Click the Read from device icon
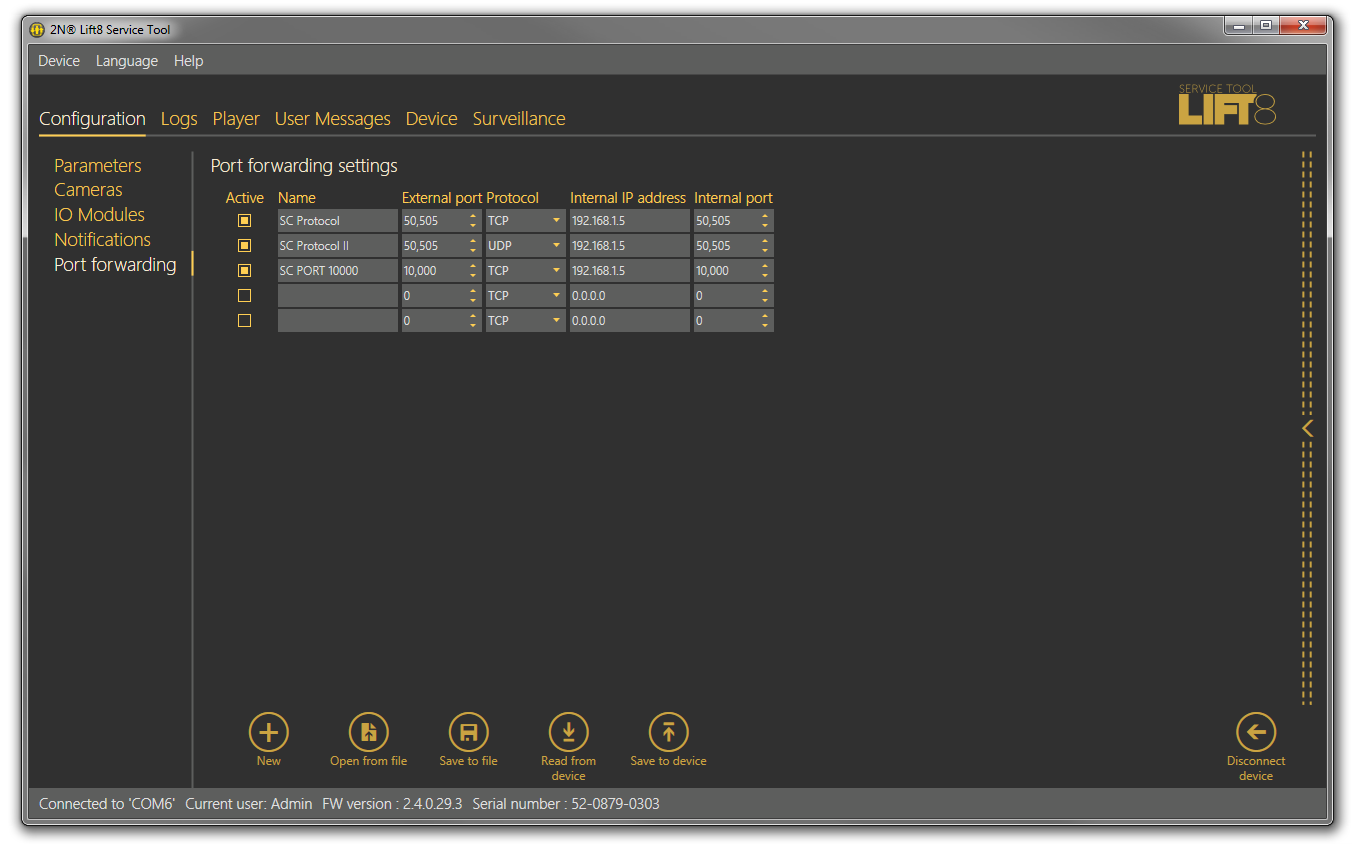 568,732
